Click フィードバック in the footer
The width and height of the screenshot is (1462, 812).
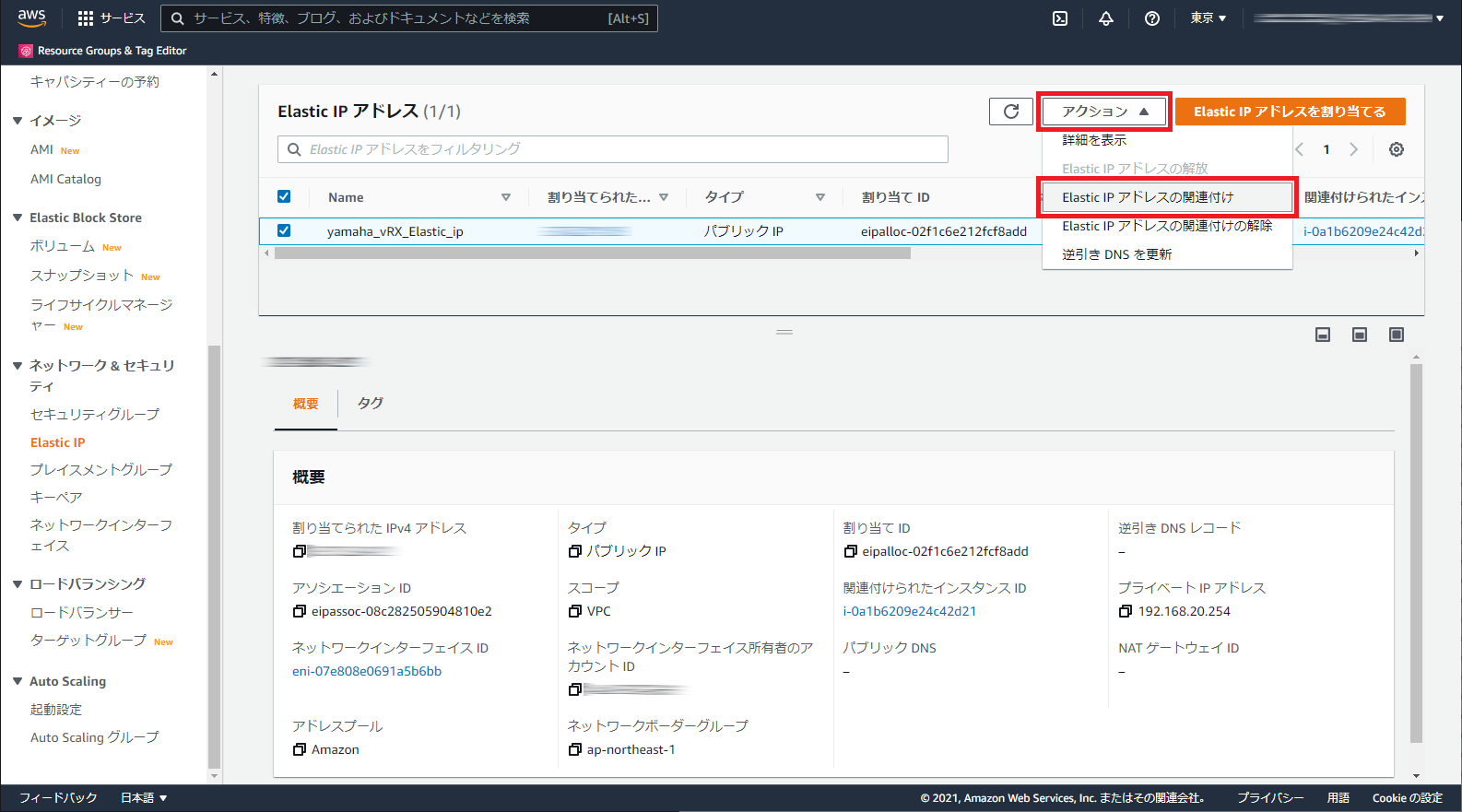pos(58,798)
